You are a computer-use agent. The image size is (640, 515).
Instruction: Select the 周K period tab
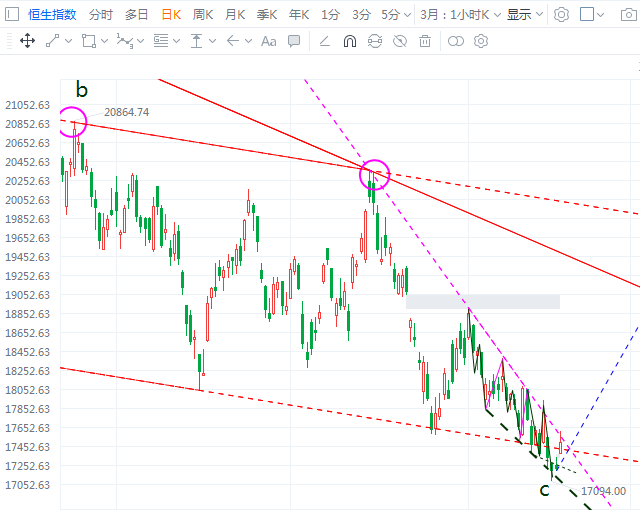(203, 15)
